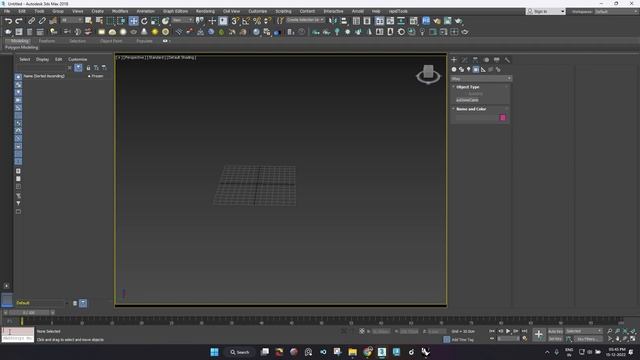Click the Undo arrow in the main toolbar
The image size is (640, 360).
click(8, 21)
